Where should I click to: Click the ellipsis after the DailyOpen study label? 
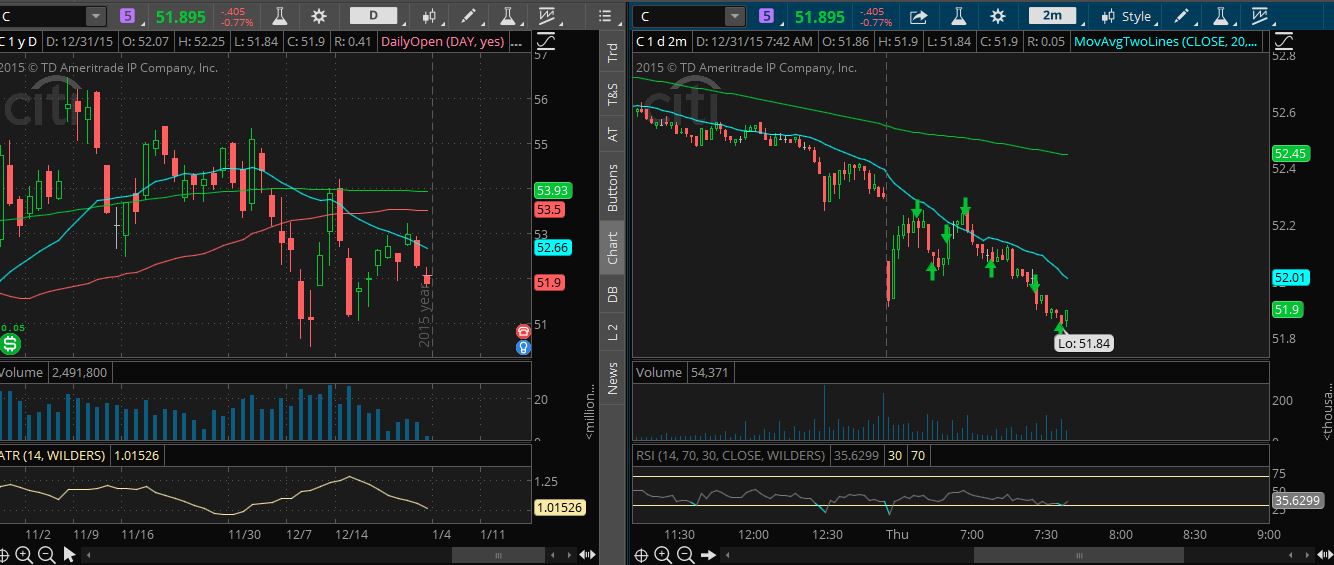coord(516,42)
